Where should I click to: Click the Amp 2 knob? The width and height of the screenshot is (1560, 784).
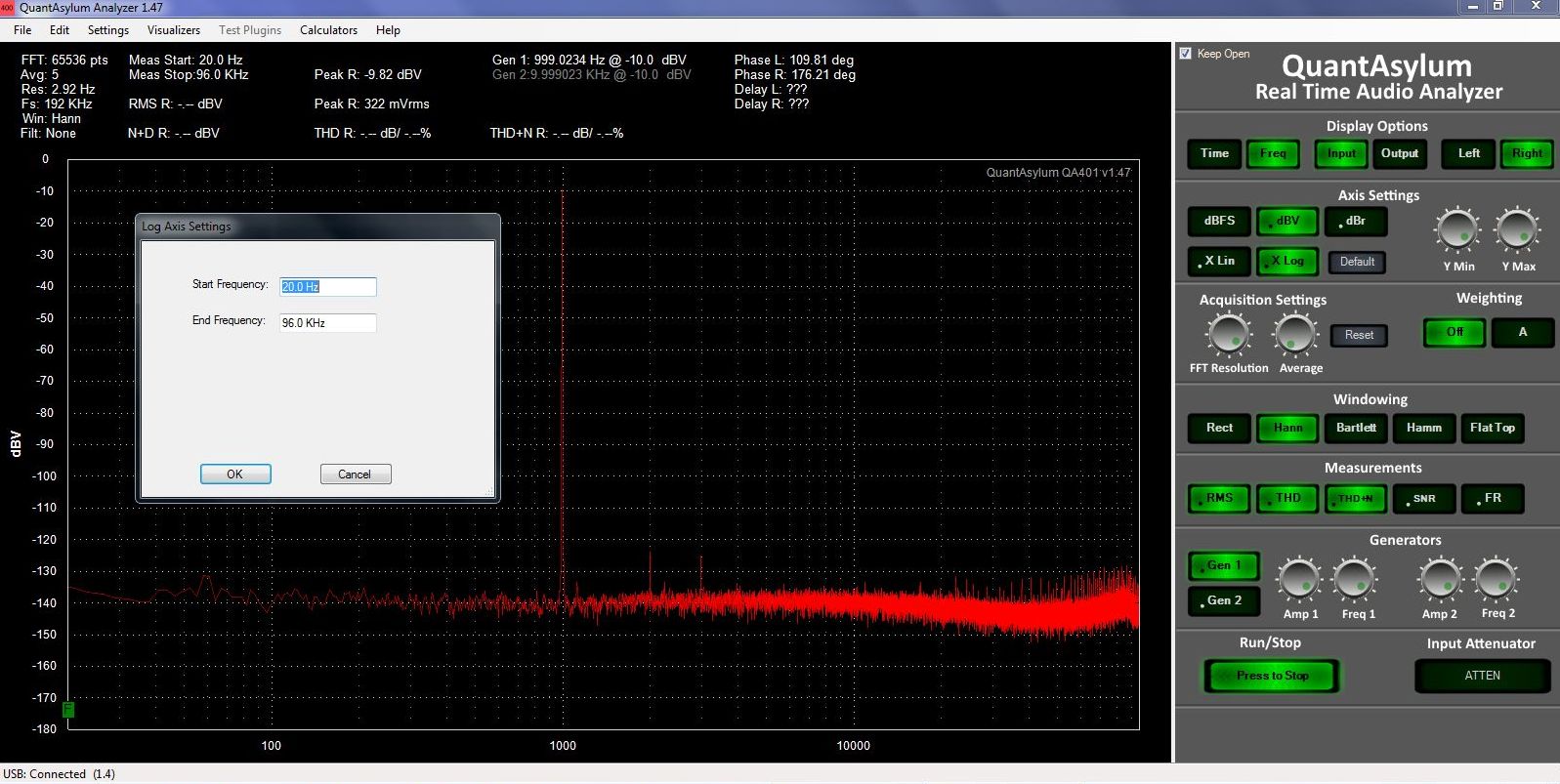point(1440,580)
